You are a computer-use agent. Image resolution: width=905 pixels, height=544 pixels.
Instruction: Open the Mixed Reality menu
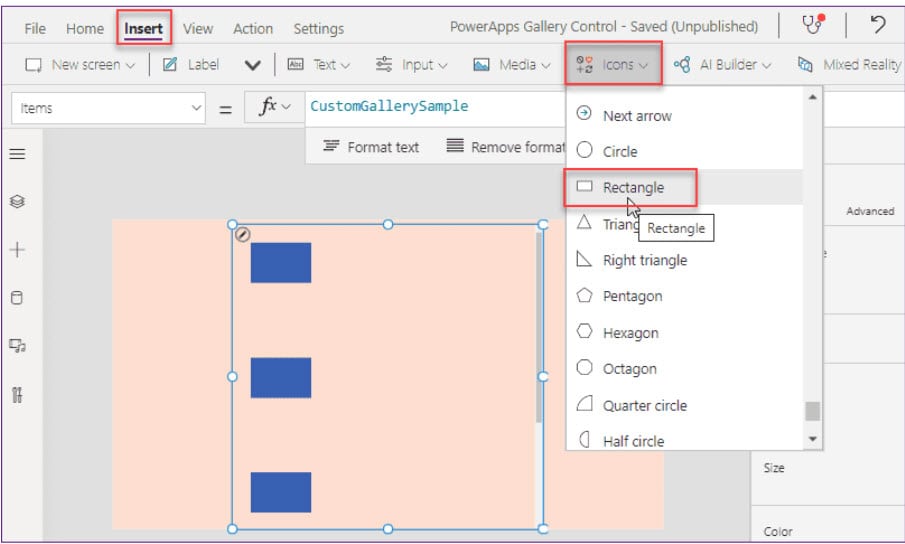click(x=849, y=65)
